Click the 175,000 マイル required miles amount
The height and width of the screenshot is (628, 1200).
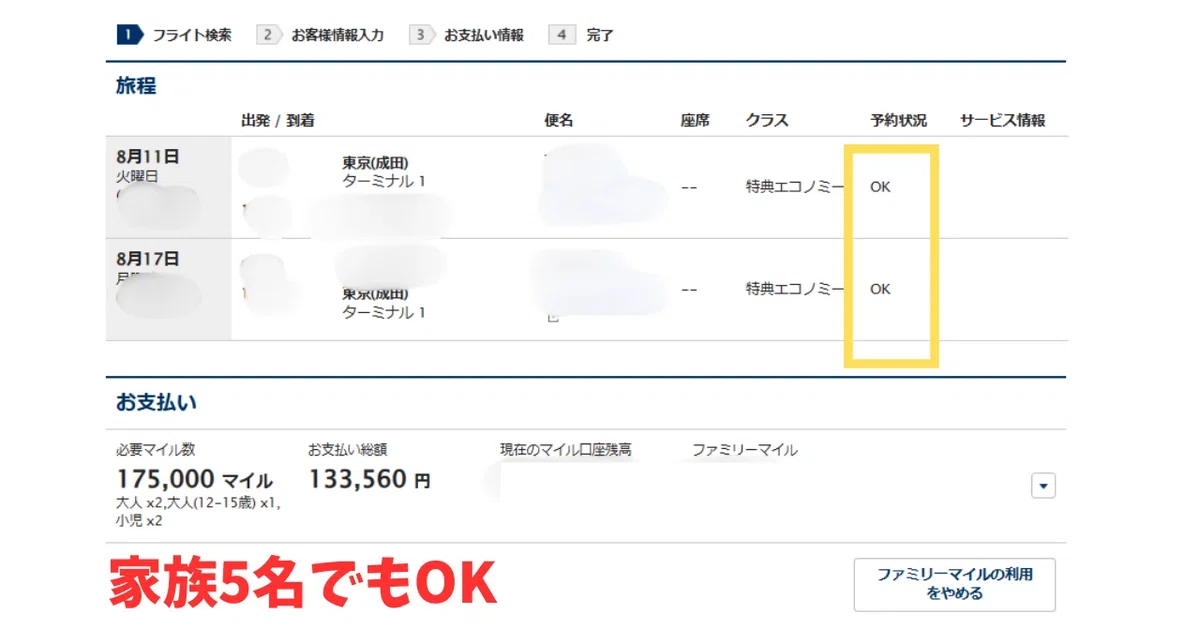[x=194, y=480]
